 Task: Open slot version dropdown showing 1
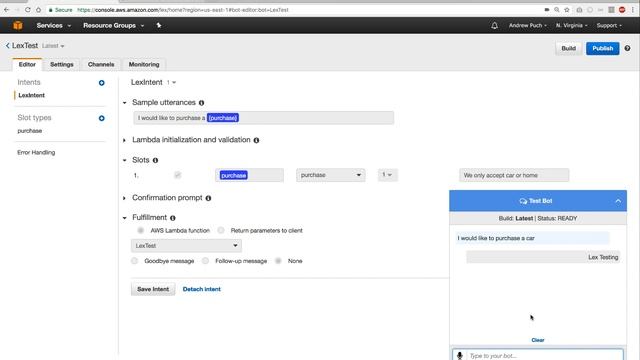click(x=387, y=175)
